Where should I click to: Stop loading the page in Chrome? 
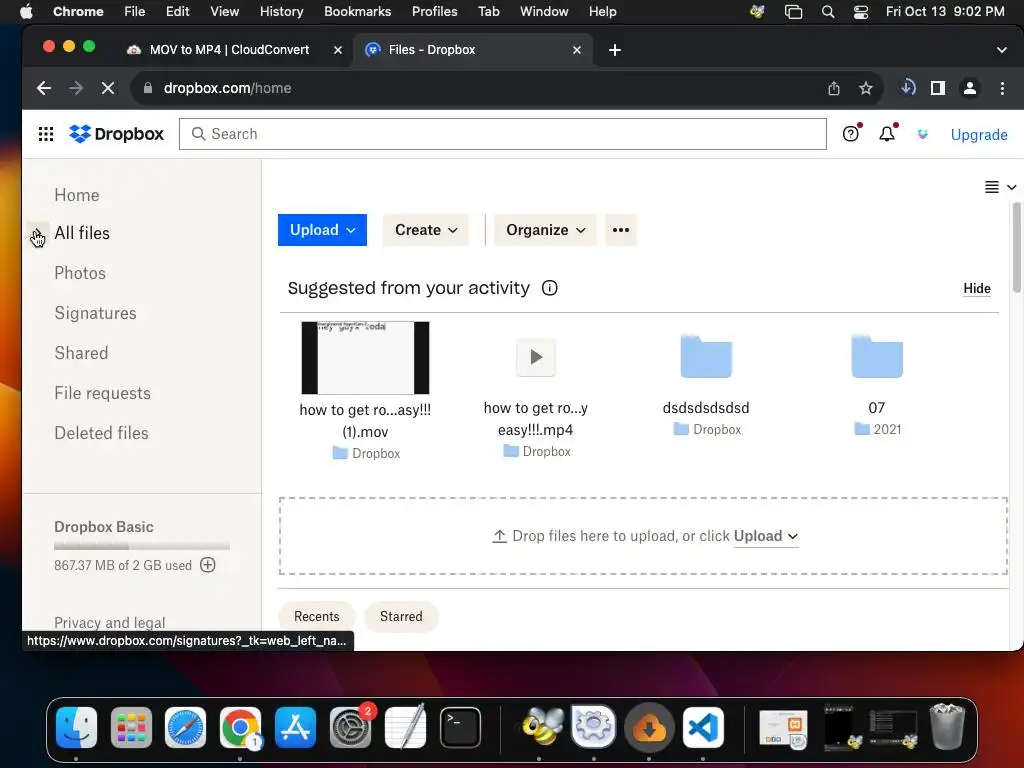[x=108, y=88]
